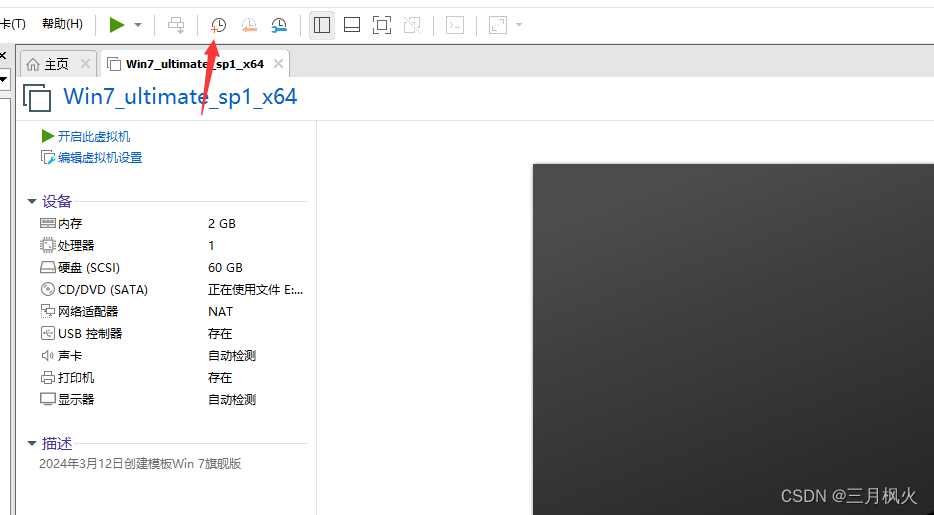This screenshot has width=934, height=515.
Task: Click the processor chip icon
Action: point(48,245)
